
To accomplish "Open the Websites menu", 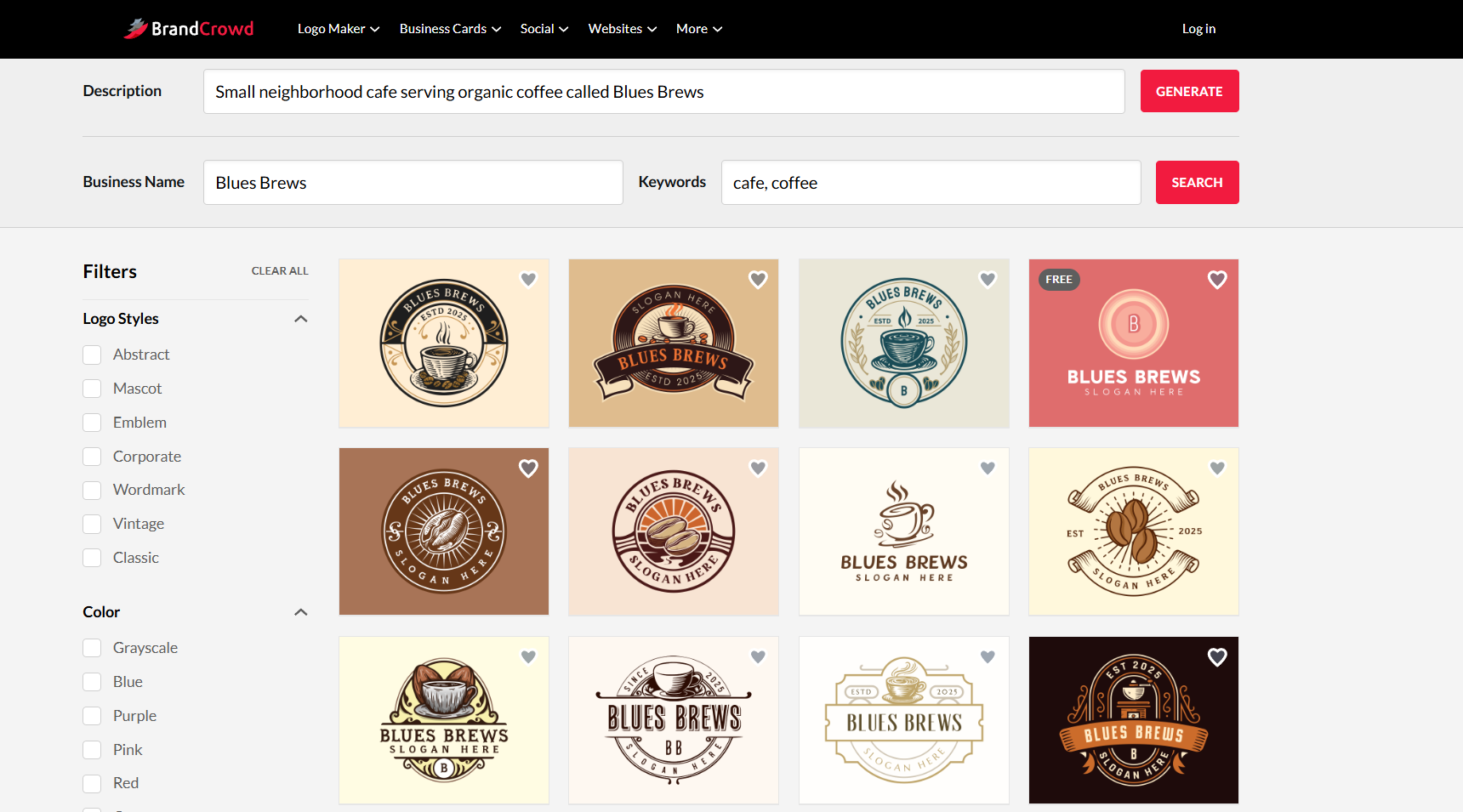I will (x=622, y=29).
